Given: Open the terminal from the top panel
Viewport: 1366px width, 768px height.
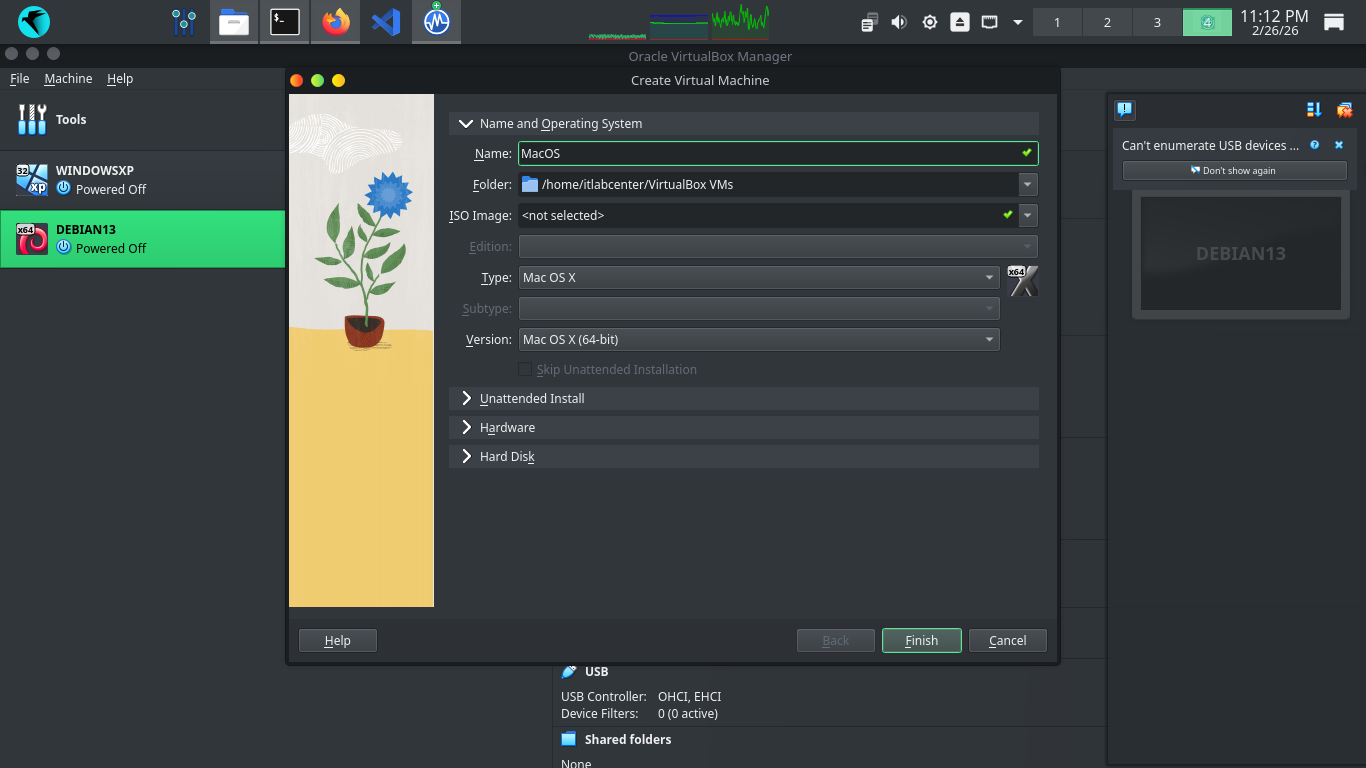Looking at the screenshot, I should (x=285, y=22).
